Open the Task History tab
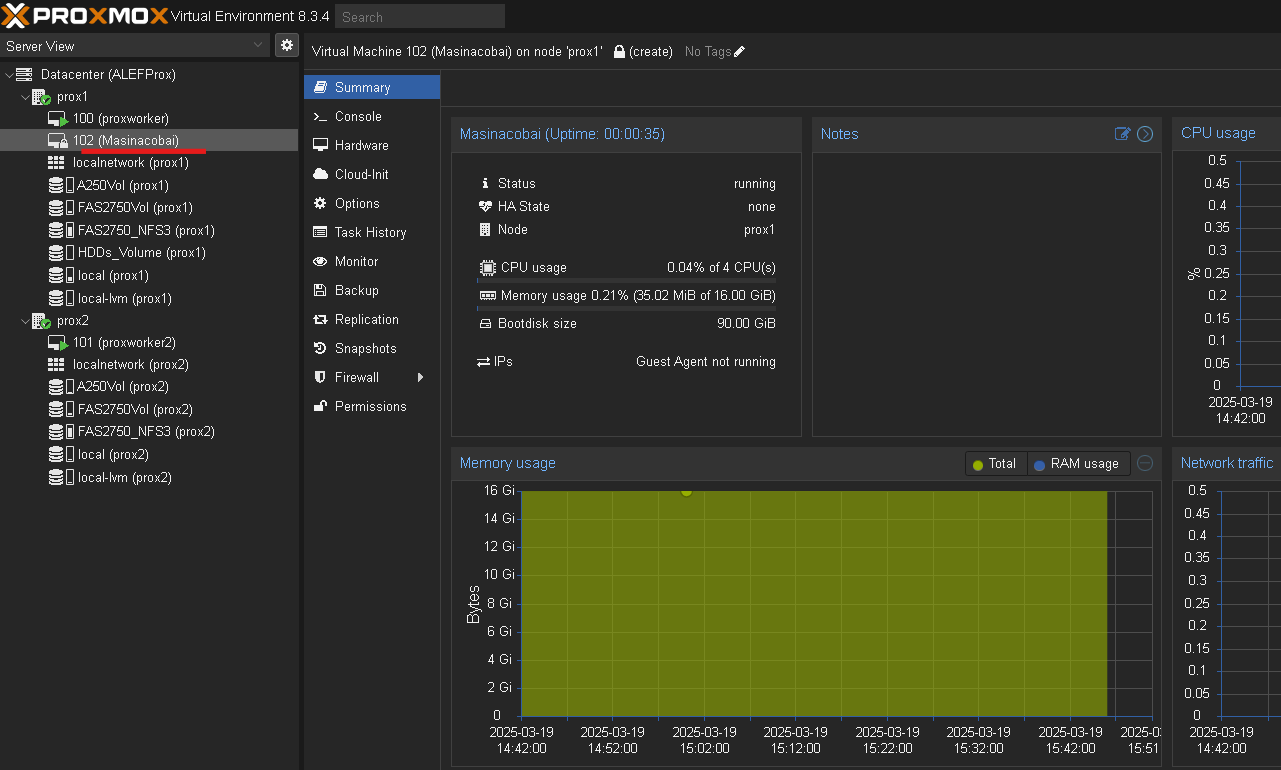The height and width of the screenshot is (770, 1281). point(372,232)
